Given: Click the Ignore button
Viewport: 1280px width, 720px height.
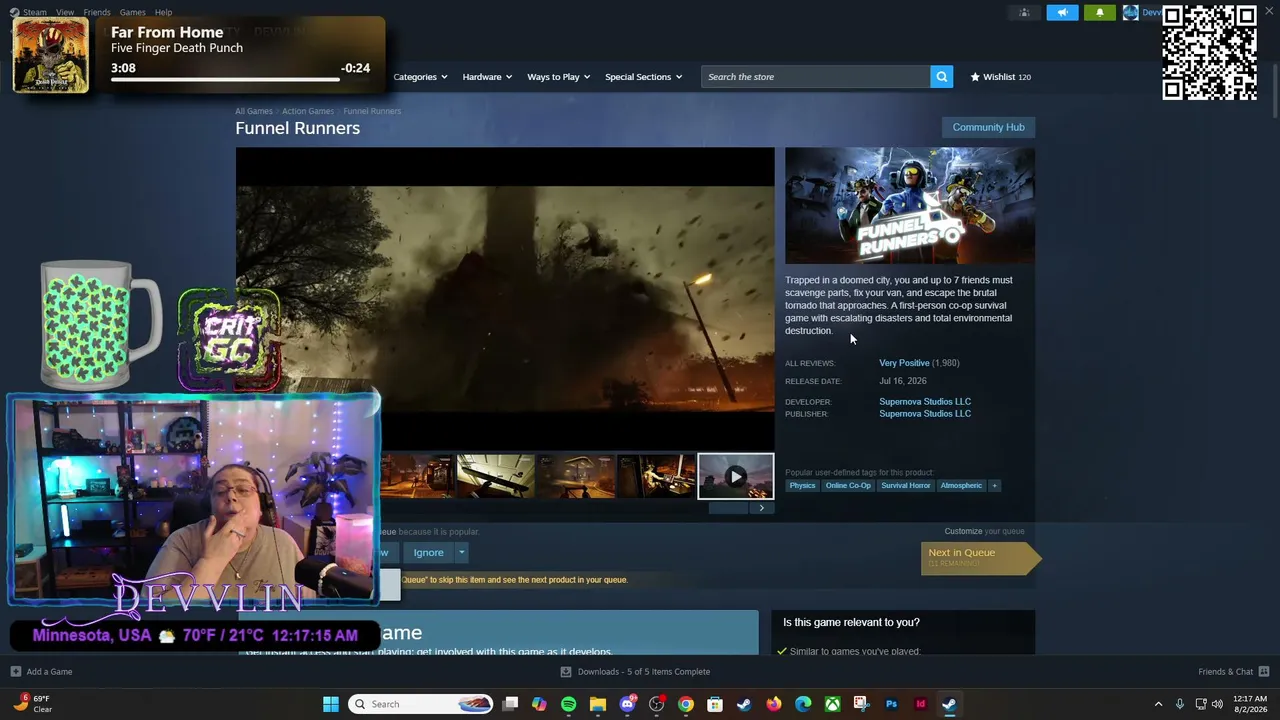Looking at the screenshot, I should click(x=428, y=552).
